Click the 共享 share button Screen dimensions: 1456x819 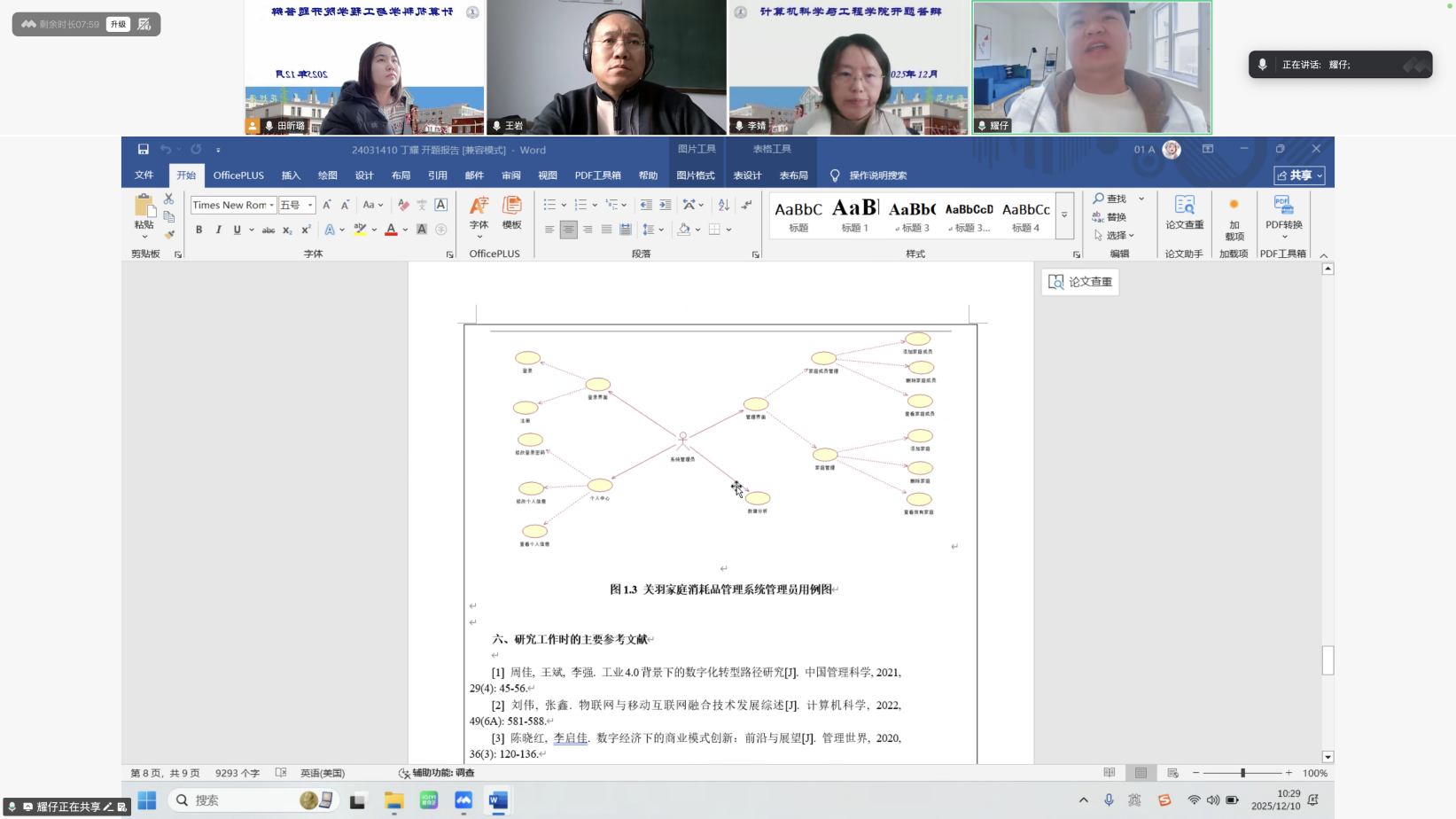click(1299, 175)
